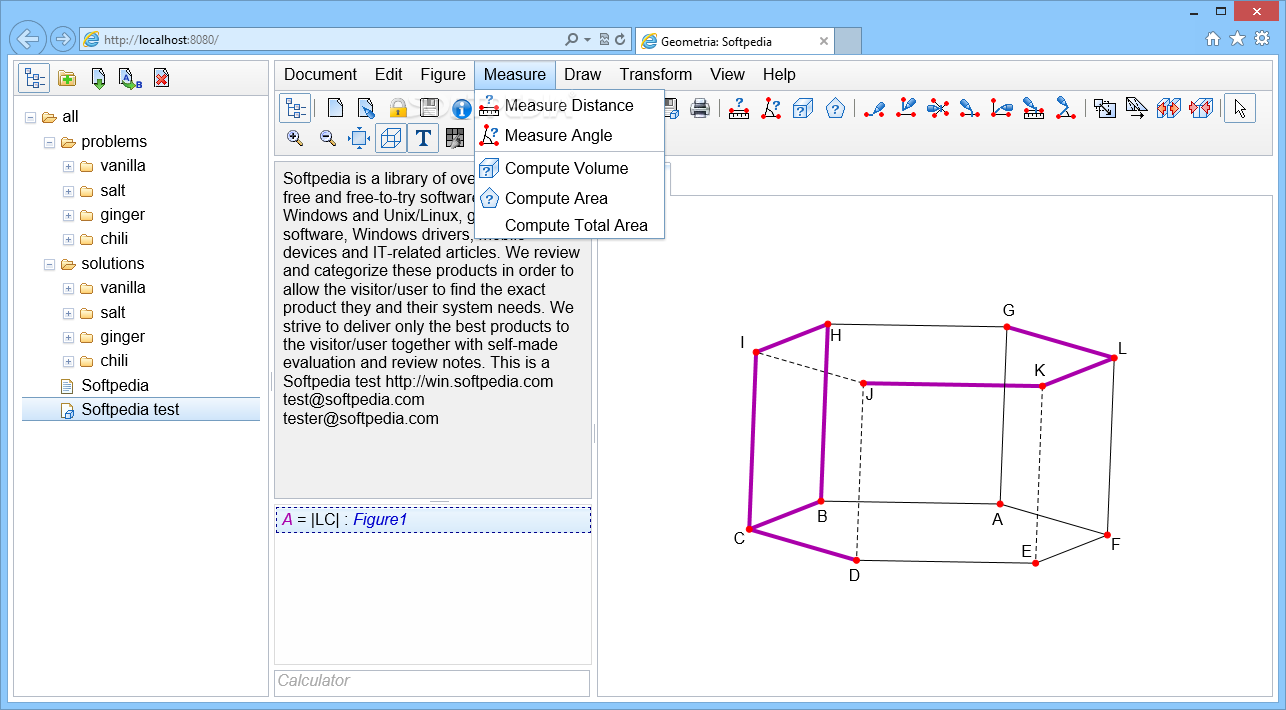Click the padlock icon in the toolbar
The height and width of the screenshot is (710, 1286).
(x=398, y=108)
